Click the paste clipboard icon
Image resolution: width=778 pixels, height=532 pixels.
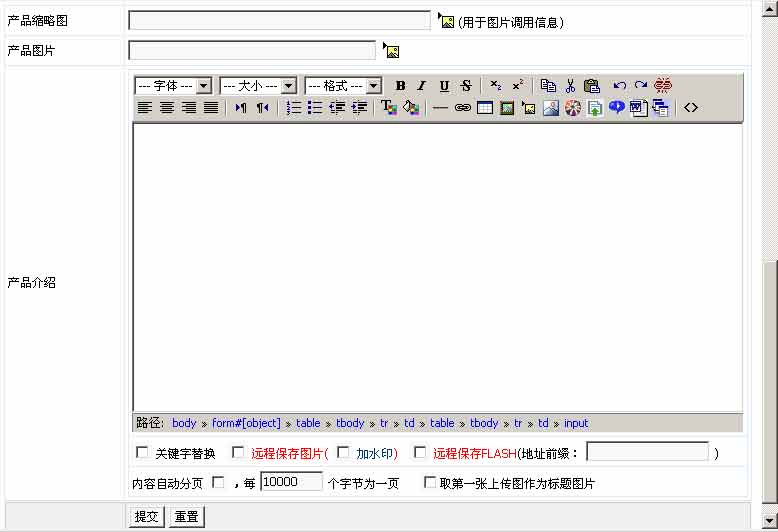point(592,86)
